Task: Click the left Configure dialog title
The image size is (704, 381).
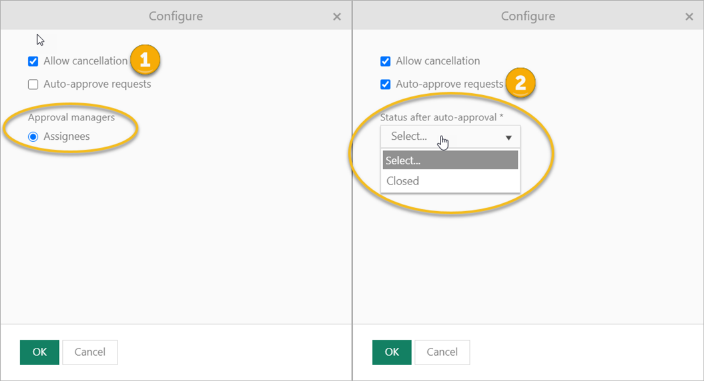Action: tap(176, 16)
